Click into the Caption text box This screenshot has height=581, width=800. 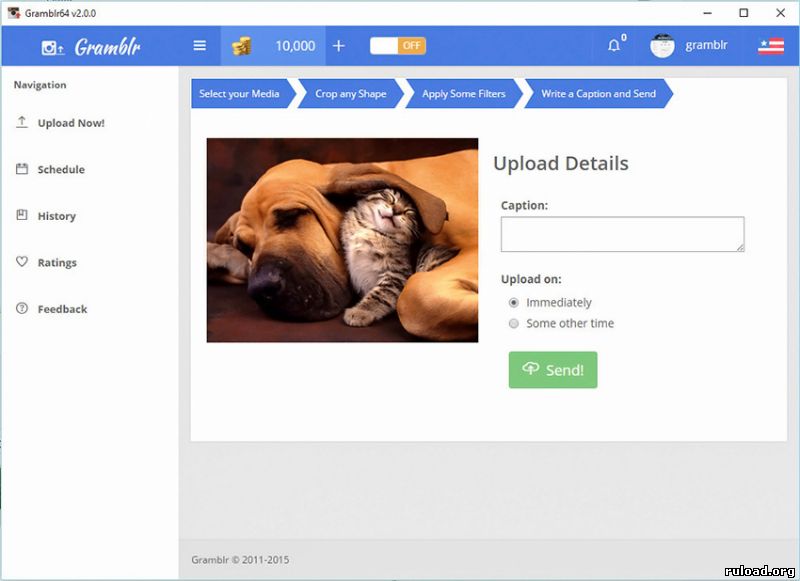[622, 234]
